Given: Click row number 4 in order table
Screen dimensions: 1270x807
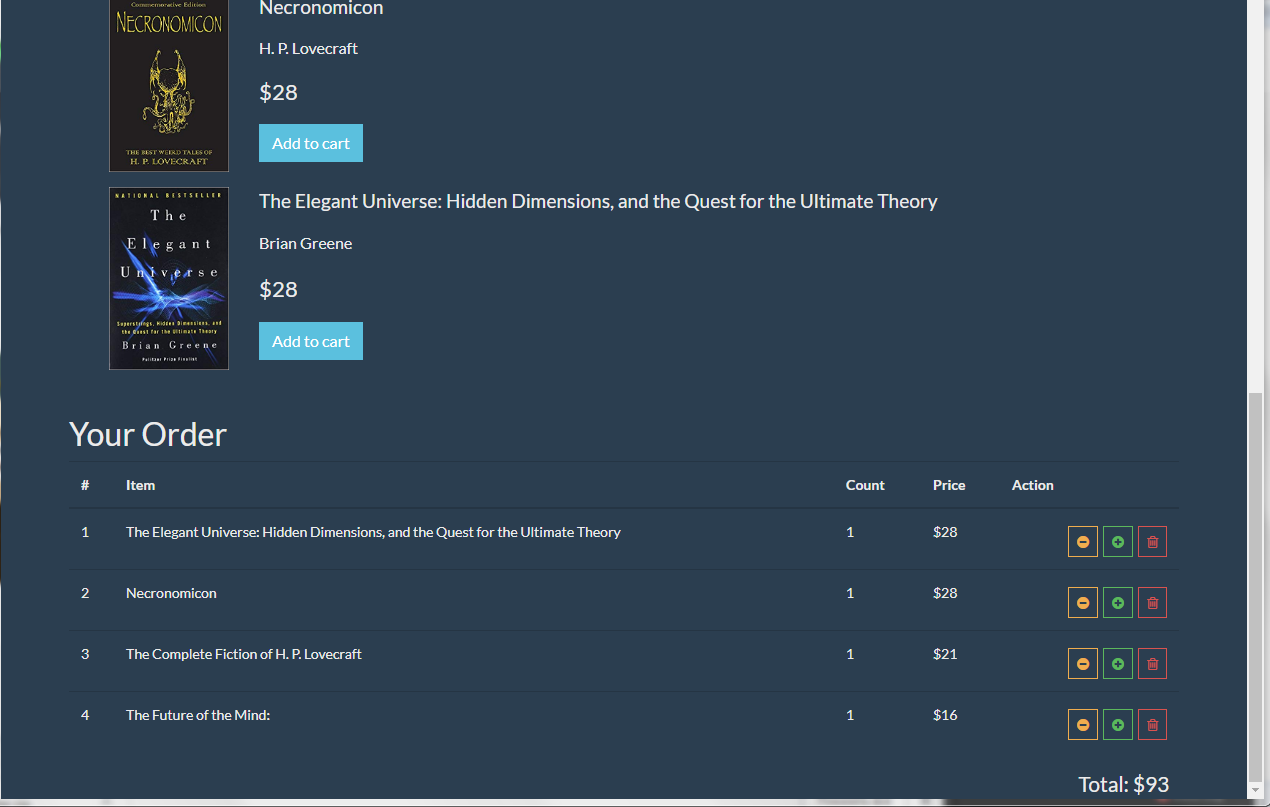Looking at the screenshot, I should (85, 715).
